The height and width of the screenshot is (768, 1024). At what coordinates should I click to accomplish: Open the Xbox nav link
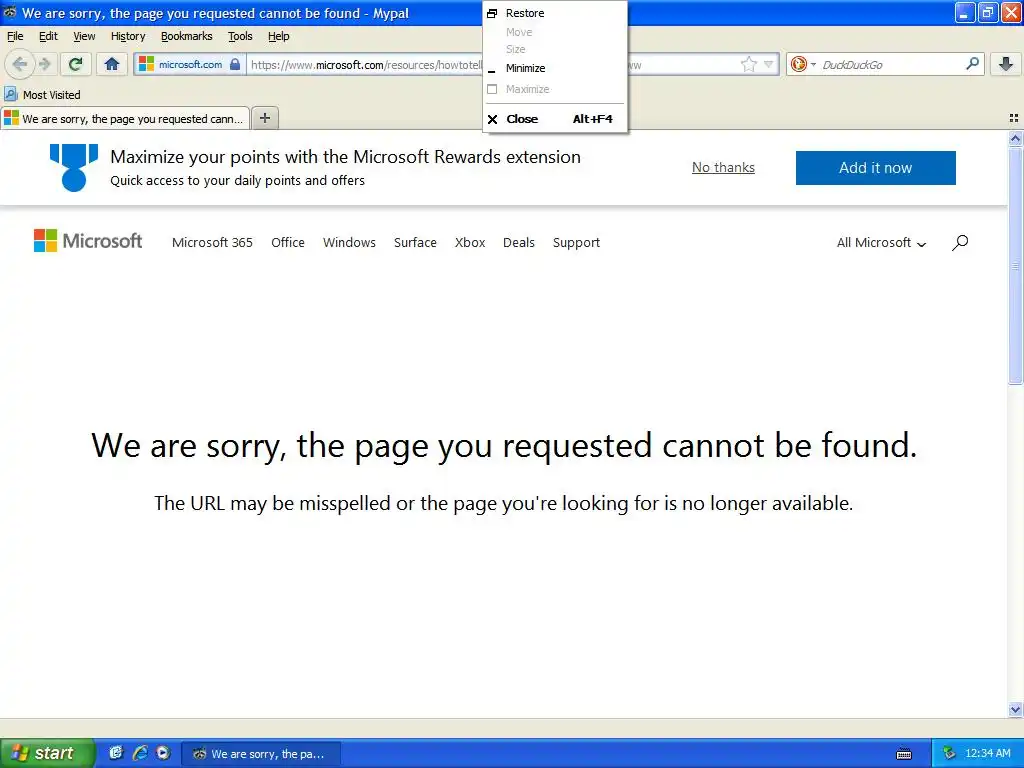coord(470,242)
